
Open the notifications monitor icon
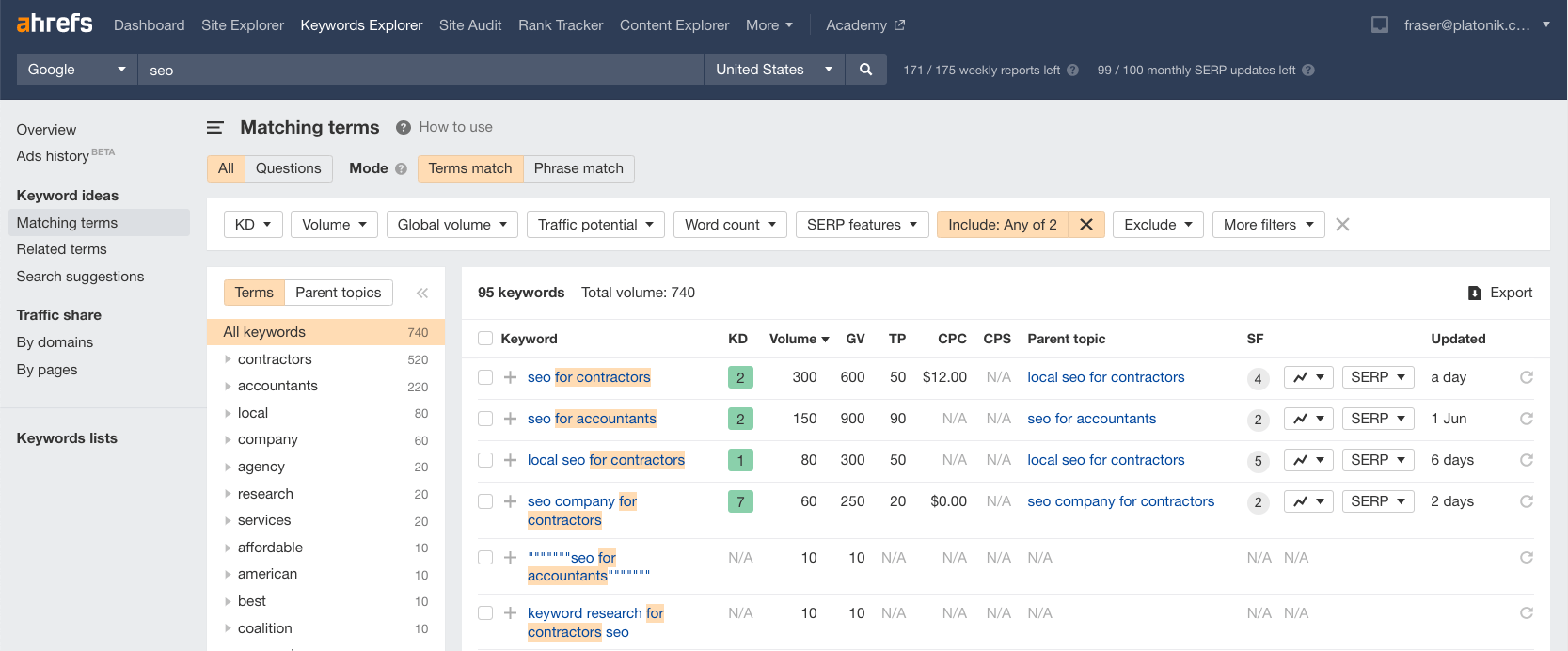(1380, 25)
